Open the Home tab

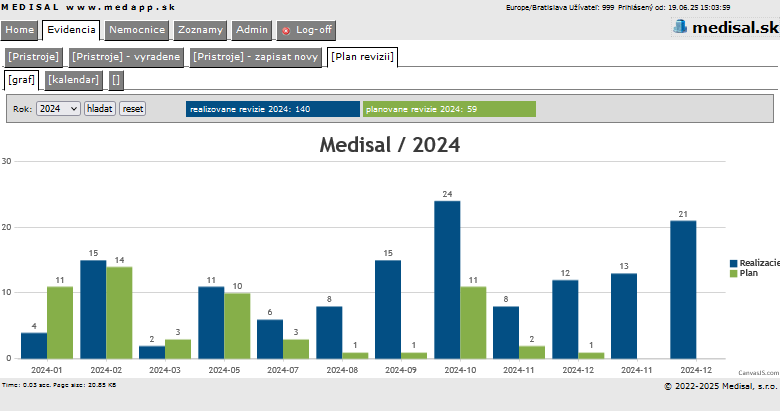pyautogui.click(x=19, y=30)
